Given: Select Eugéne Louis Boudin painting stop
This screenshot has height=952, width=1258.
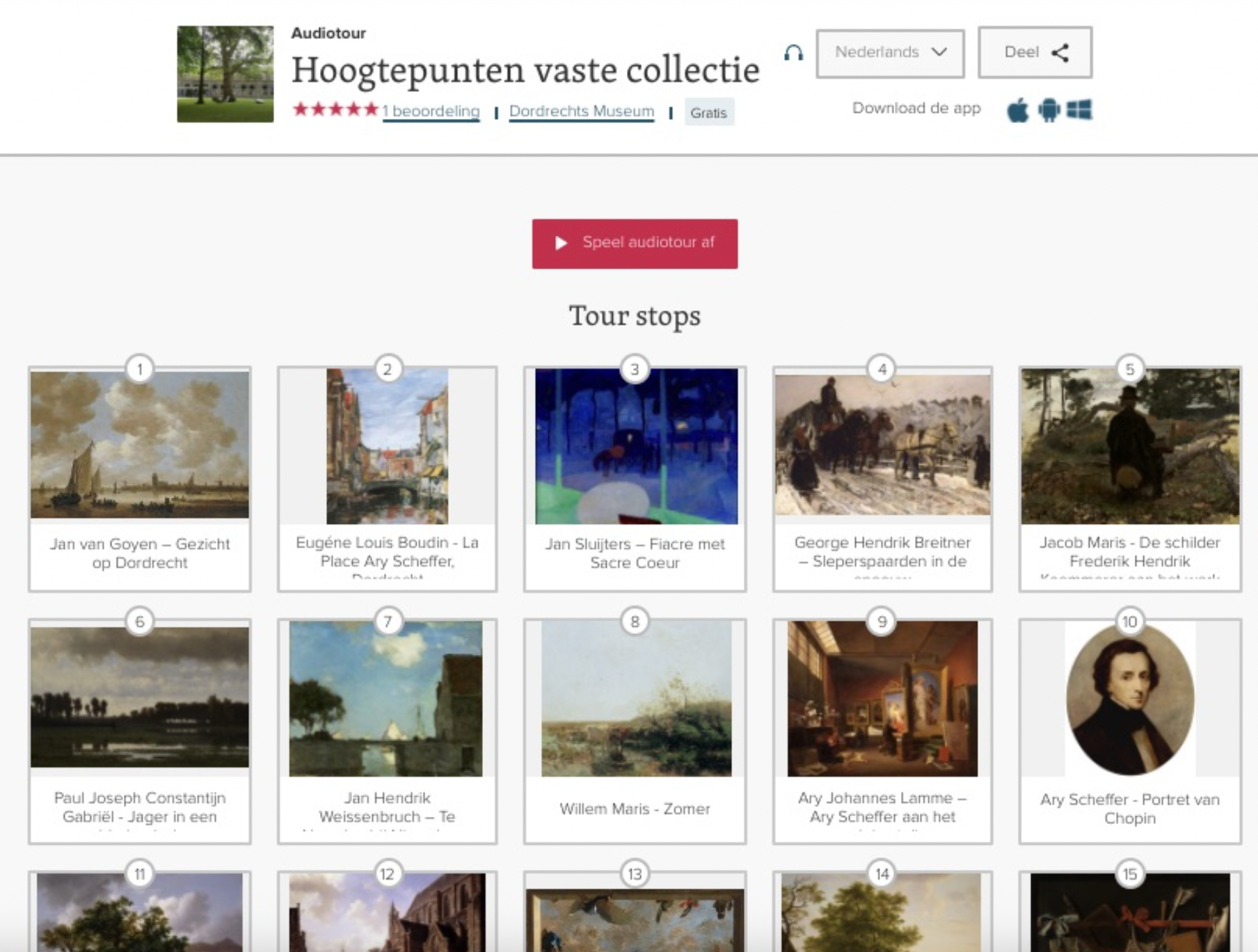Looking at the screenshot, I should (388, 480).
